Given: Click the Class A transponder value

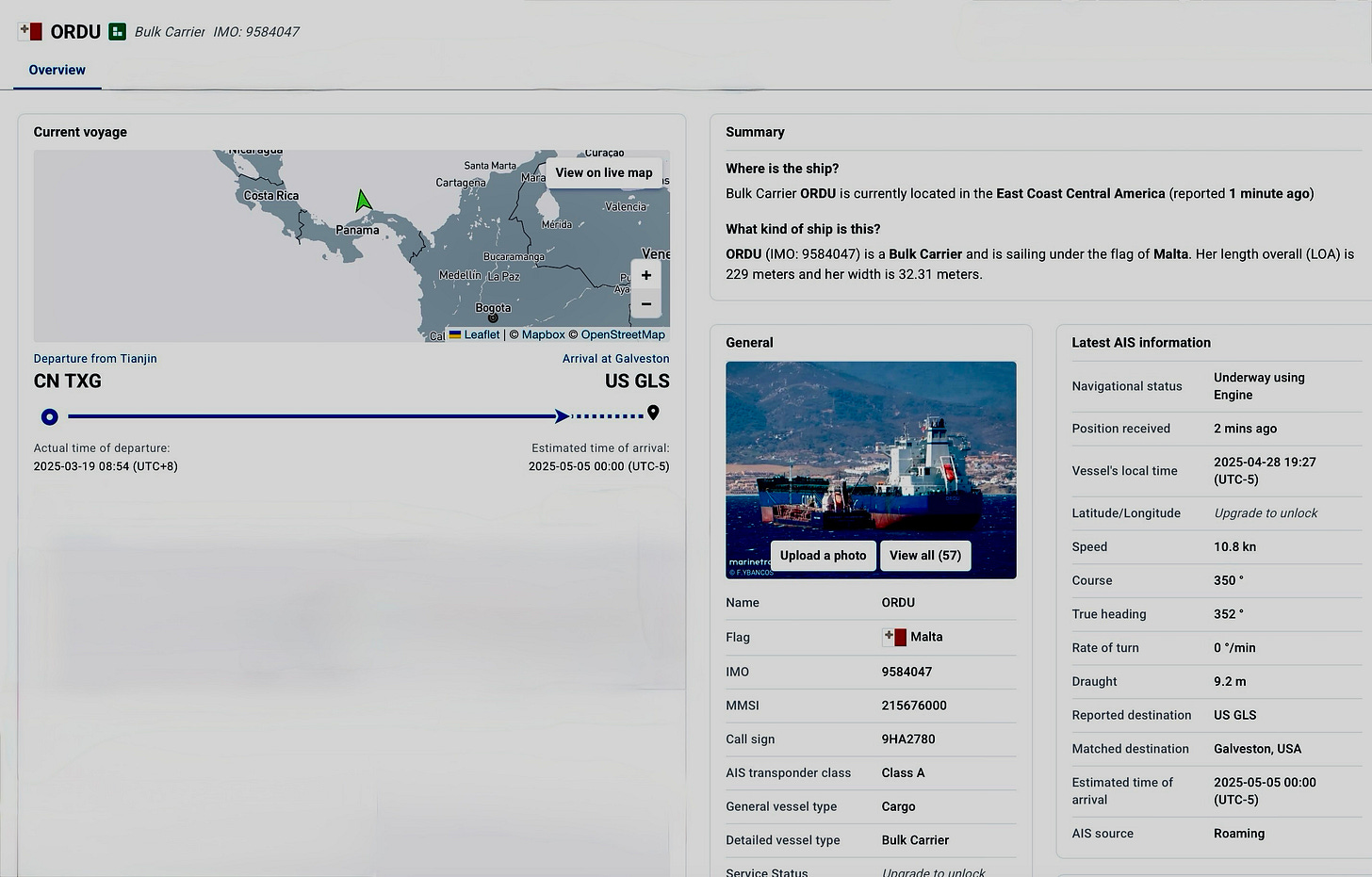Looking at the screenshot, I should tap(903, 772).
